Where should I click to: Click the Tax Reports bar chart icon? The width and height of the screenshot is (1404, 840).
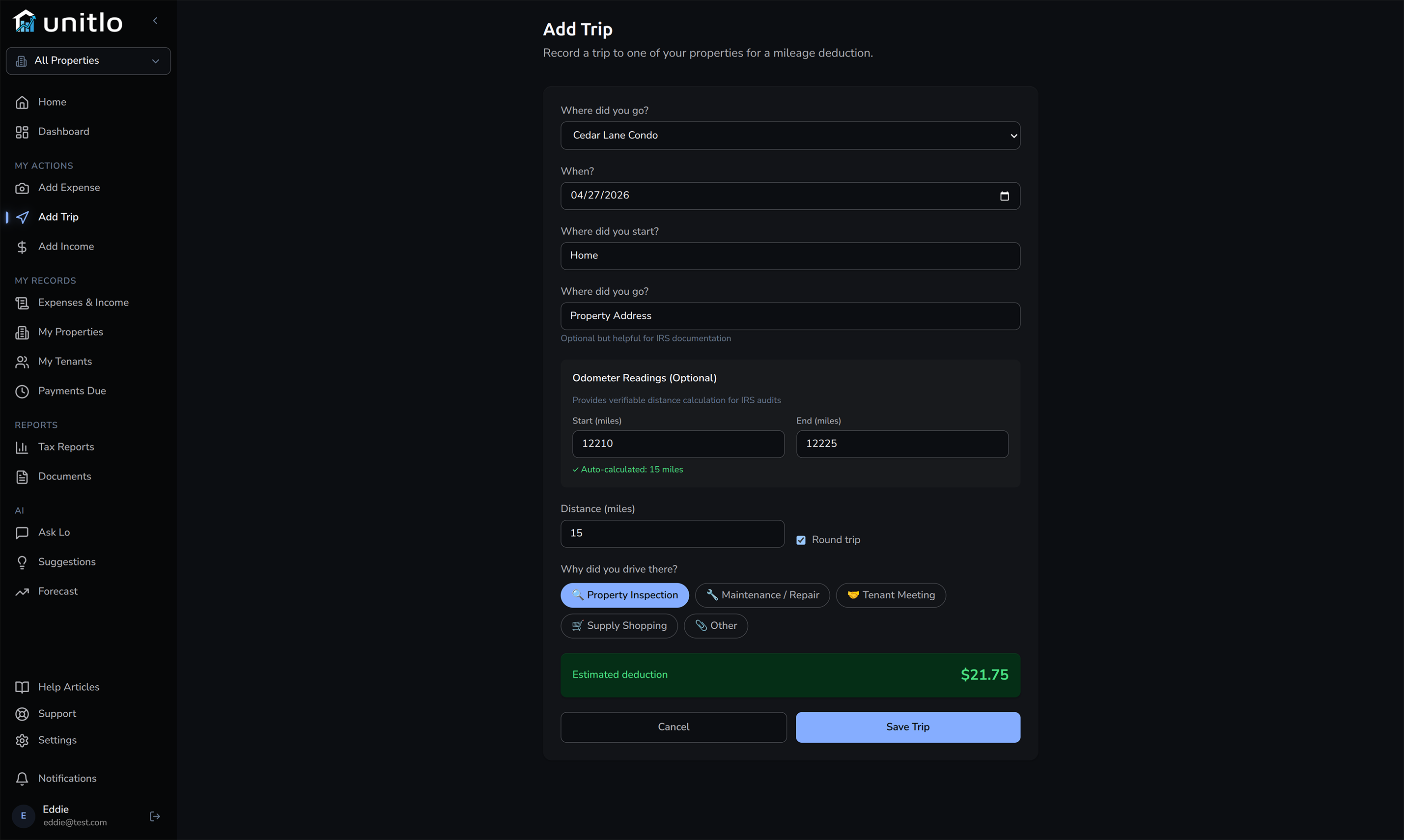(22, 447)
